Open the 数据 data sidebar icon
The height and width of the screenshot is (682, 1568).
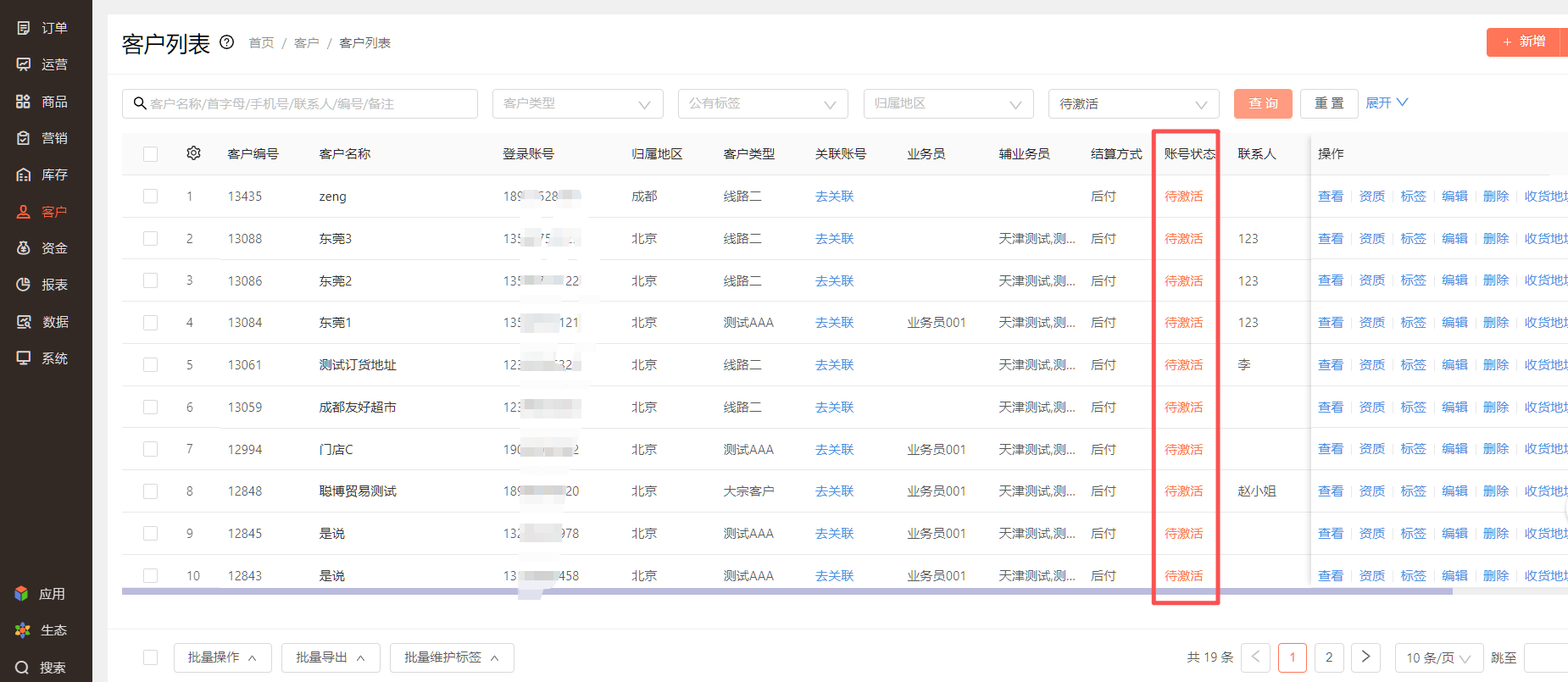tap(24, 322)
